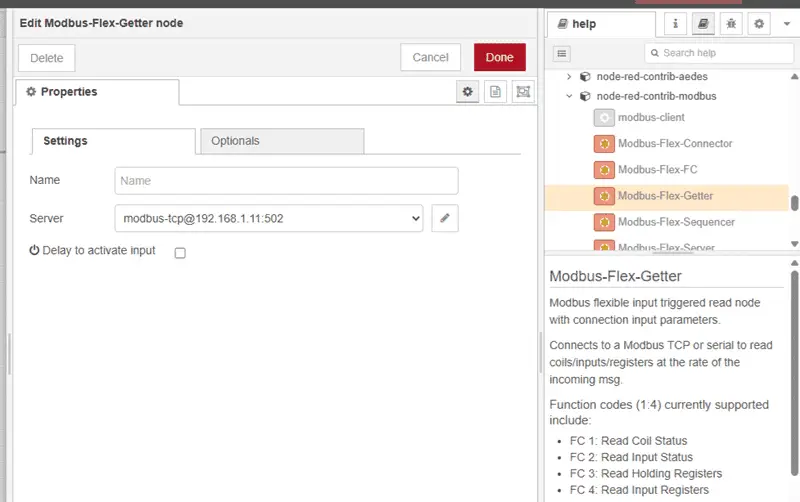Open the sidebar tabs dropdown arrow
The image size is (800, 502).
tap(787, 23)
